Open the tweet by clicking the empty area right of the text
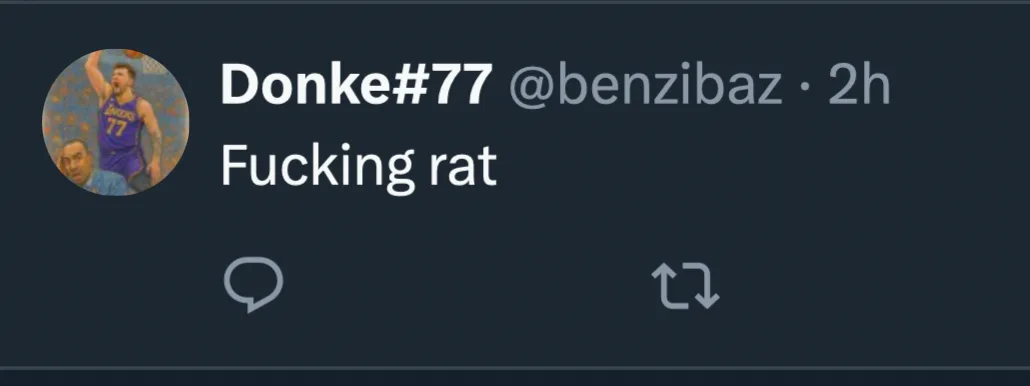 click(x=755, y=167)
